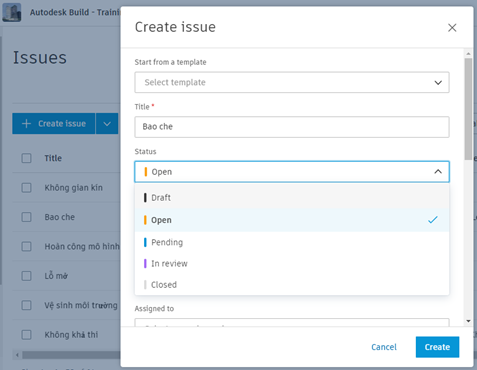This screenshot has height=370, width=477.
Task: Collapse the Status dropdown showing Open
Action: [292, 172]
